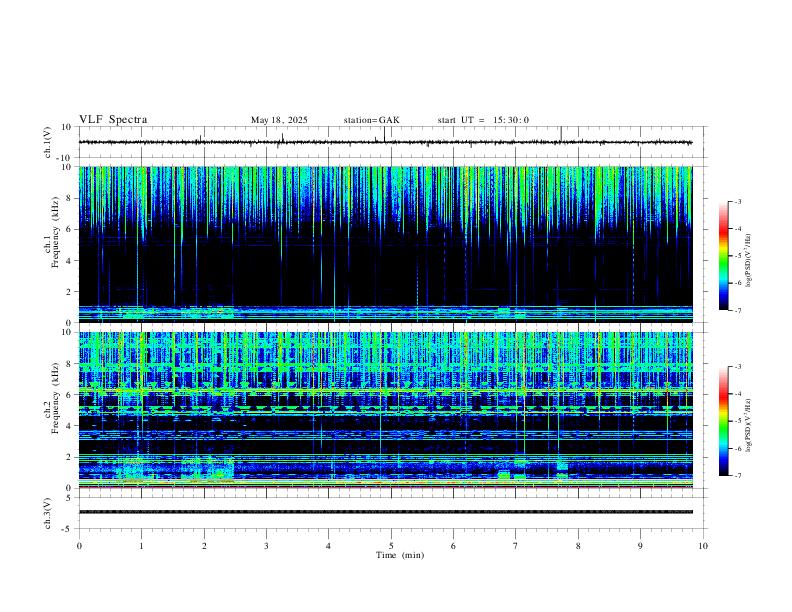Screen dimensions: 792x612
Task: Click the log(PSD) label beside the upper colorbar
Action: click(x=749, y=261)
